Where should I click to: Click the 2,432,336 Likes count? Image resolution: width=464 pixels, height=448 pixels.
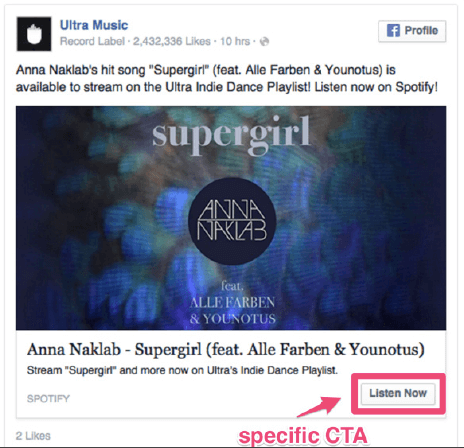tap(172, 41)
